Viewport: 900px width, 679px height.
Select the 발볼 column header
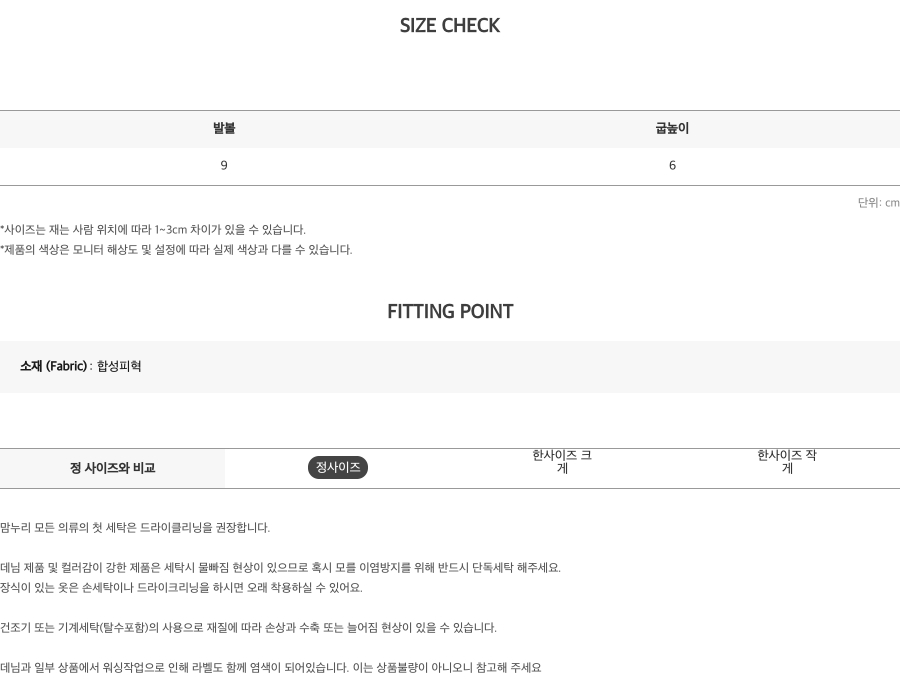point(224,128)
